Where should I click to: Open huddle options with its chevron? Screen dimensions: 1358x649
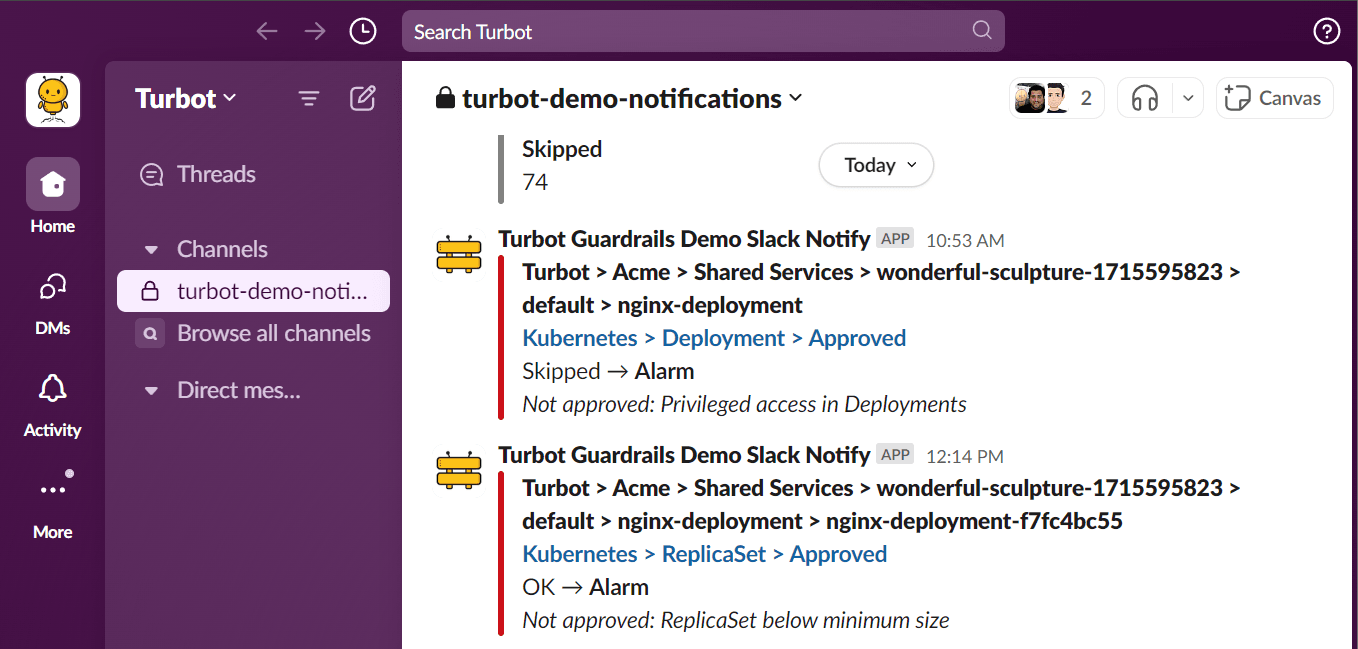(1188, 97)
